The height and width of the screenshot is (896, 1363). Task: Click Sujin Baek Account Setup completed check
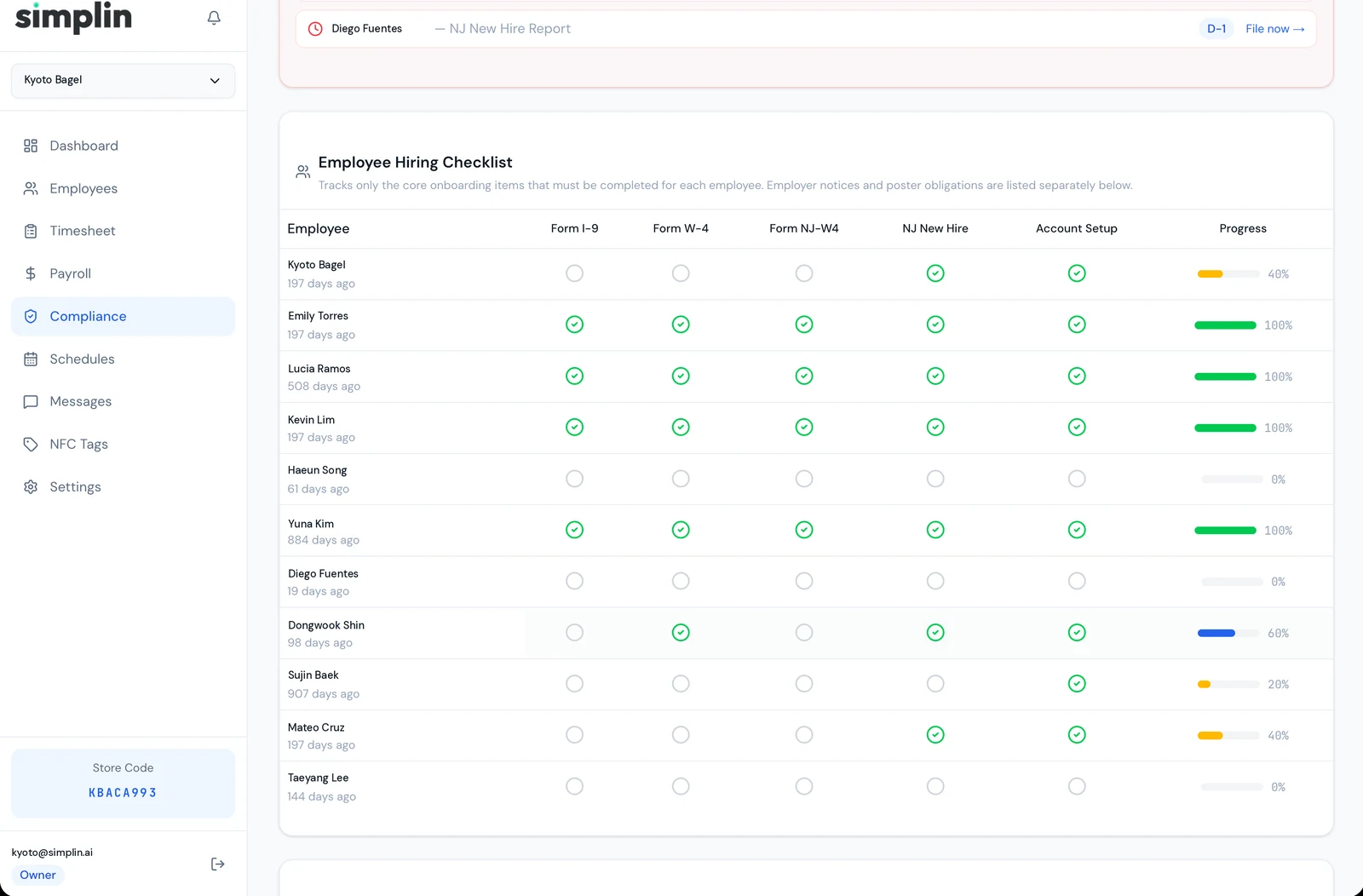1077,683
